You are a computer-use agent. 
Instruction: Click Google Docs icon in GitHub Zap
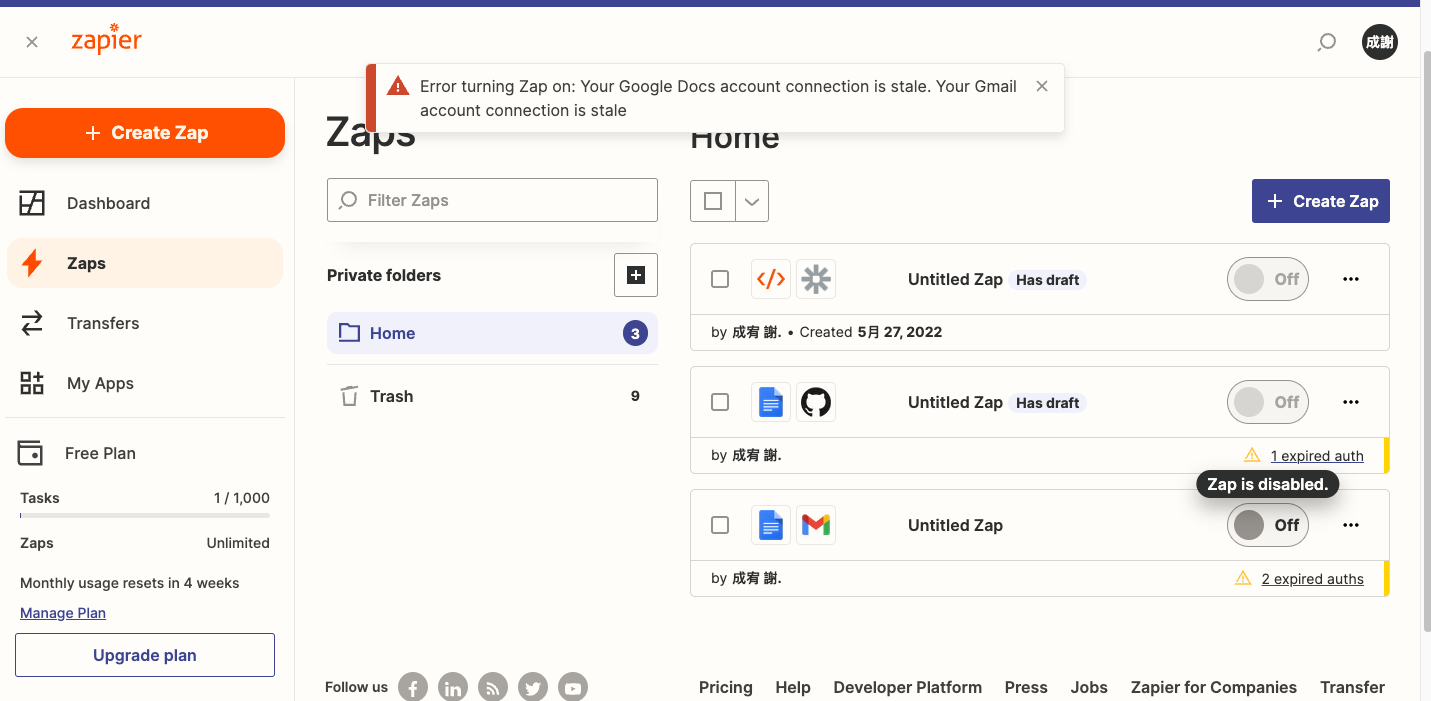(x=771, y=402)
